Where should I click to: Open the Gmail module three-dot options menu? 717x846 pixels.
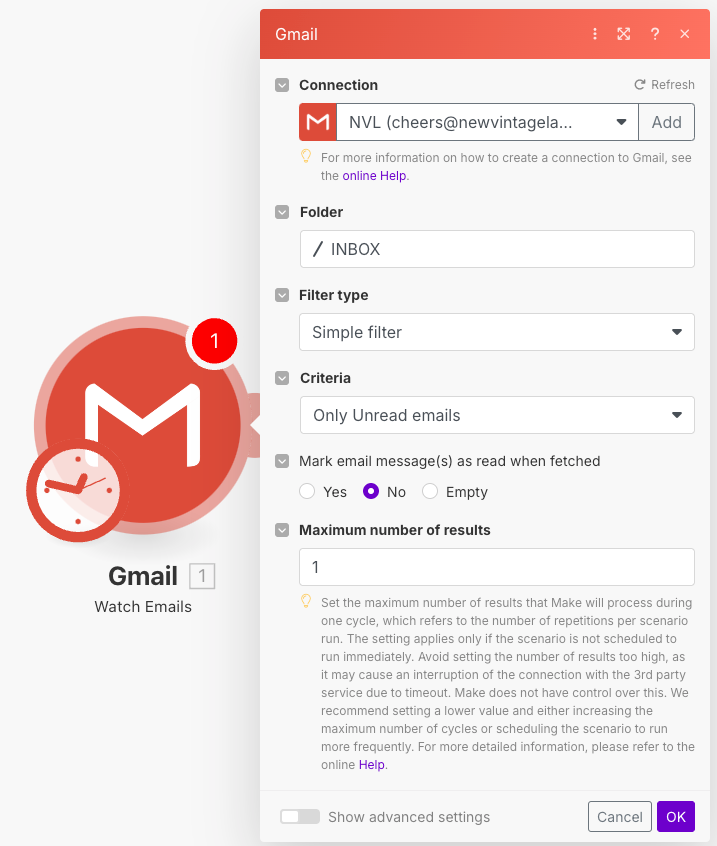pos(595,34)
